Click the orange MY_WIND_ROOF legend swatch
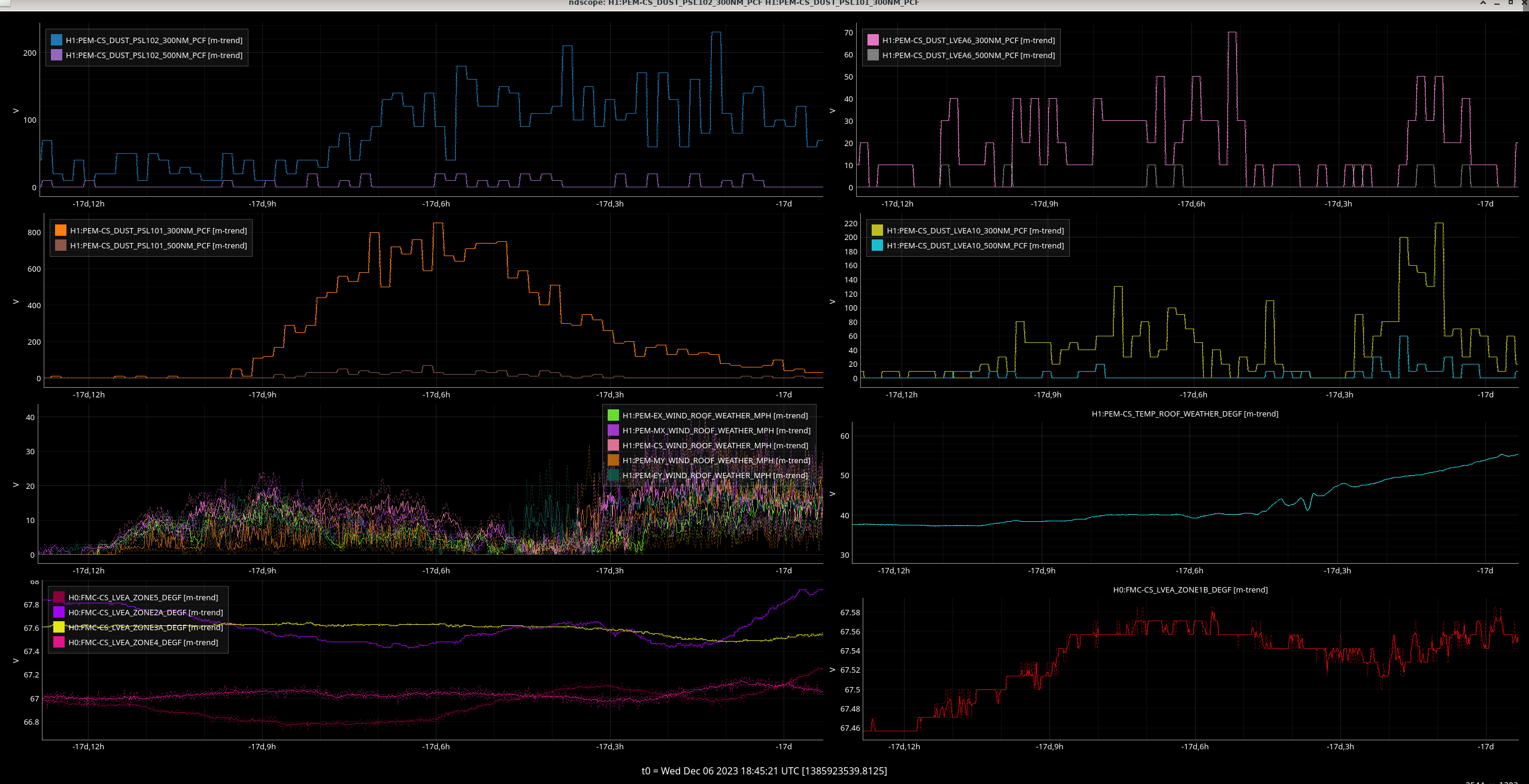The width and height of the screenshot is (1529, 784). tap(614, 460)
